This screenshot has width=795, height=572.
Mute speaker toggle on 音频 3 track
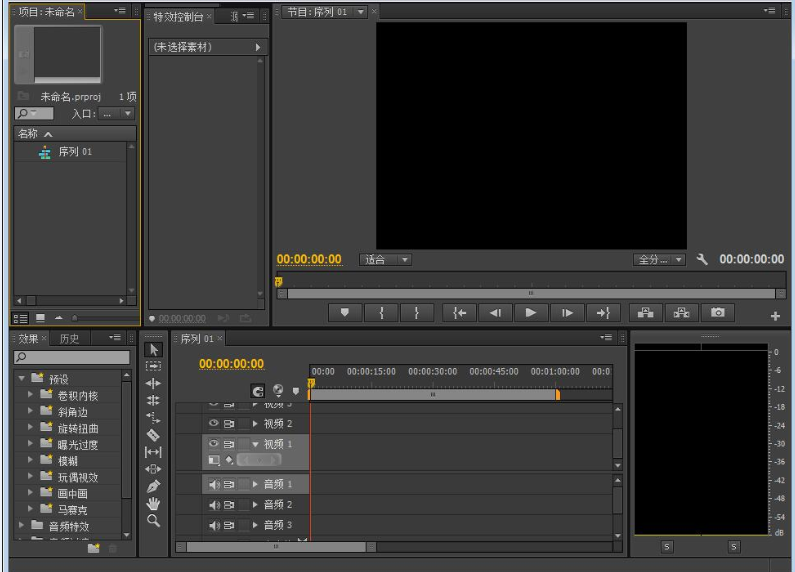[x=214, y=525]
